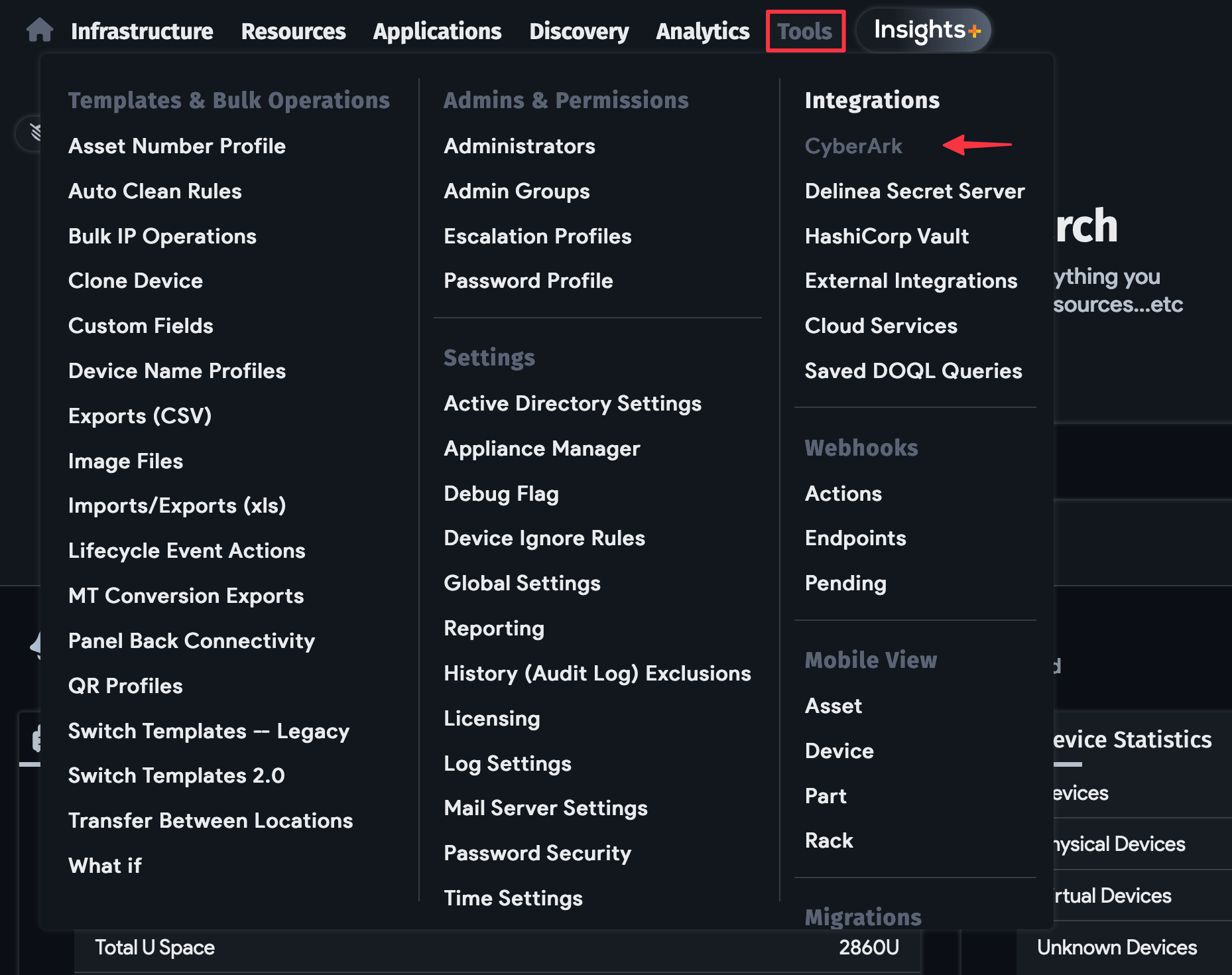1232x975 pixels.
Task: Open Reporting settings
Action: (494, 628)
